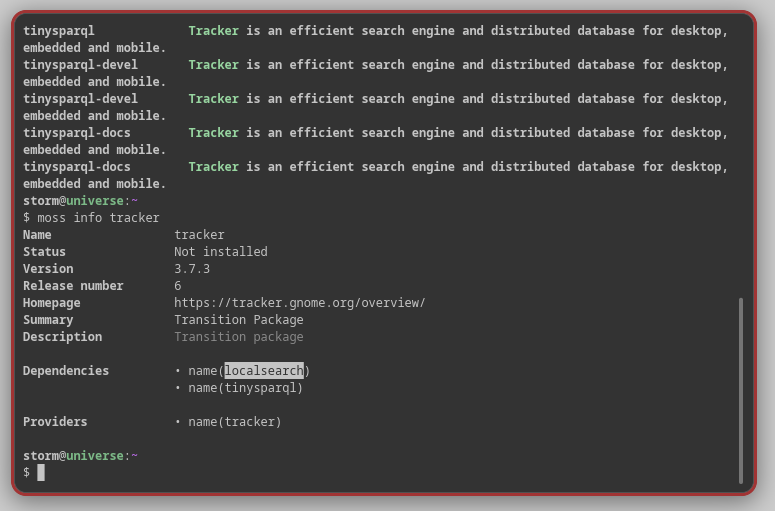Viewport: 775px width, 511px height.
Task: Click the dimmed 'Transition package' description value
Action: tap(239, 337)
